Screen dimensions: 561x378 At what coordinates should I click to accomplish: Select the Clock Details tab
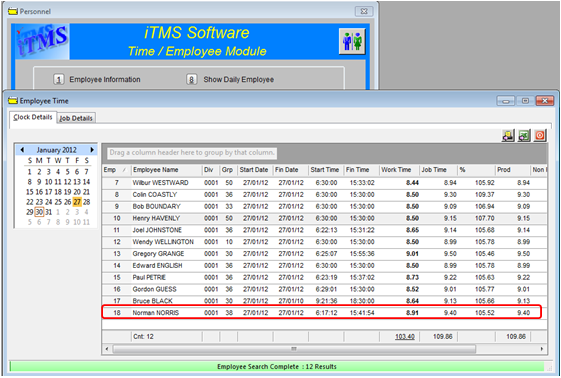[x=33, y=117]
